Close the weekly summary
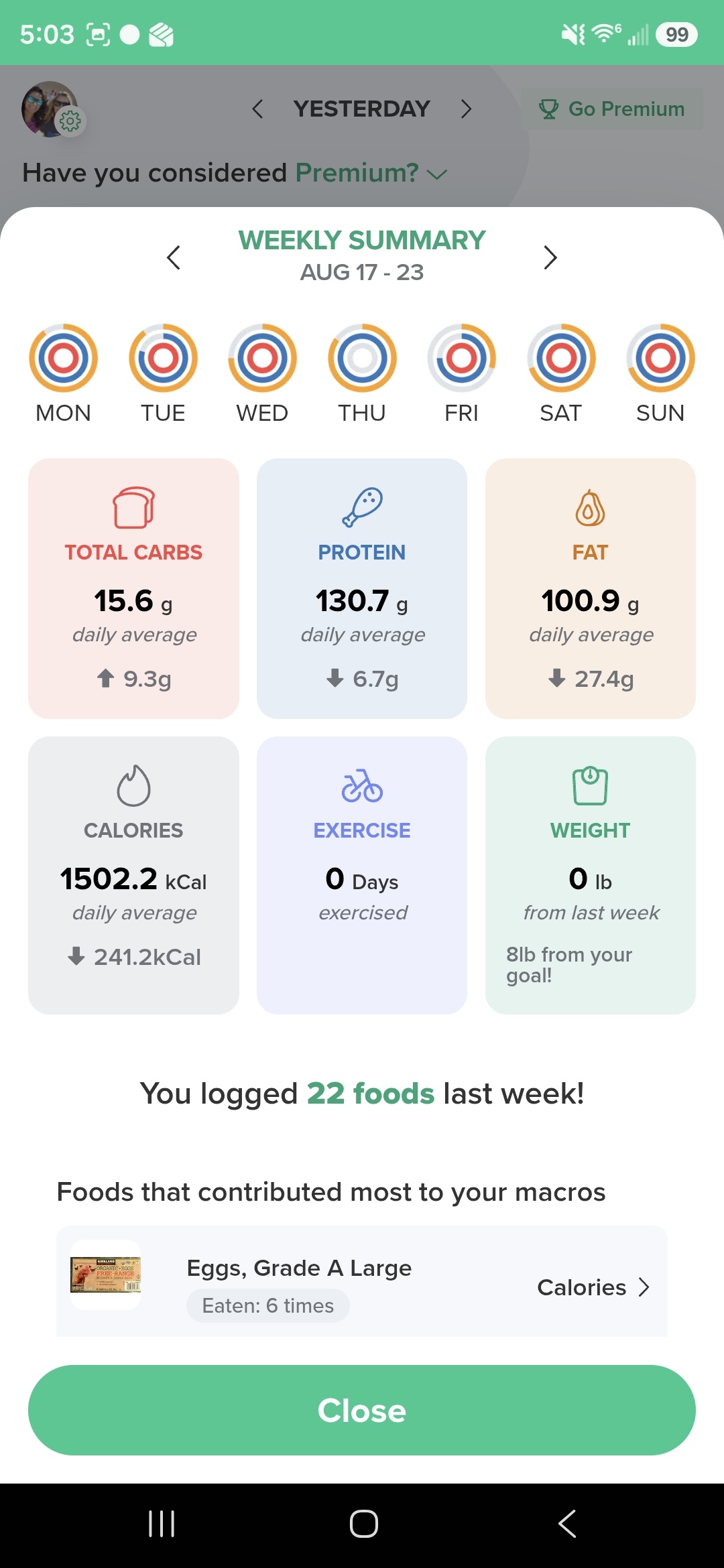Screen dimensions: 724x1568 pyautogui.click(x=362, y=1410)
